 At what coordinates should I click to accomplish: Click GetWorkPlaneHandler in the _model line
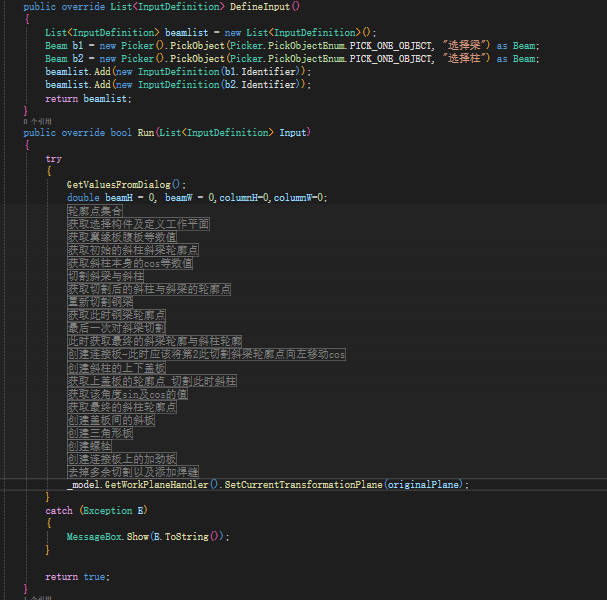(156, 485)
